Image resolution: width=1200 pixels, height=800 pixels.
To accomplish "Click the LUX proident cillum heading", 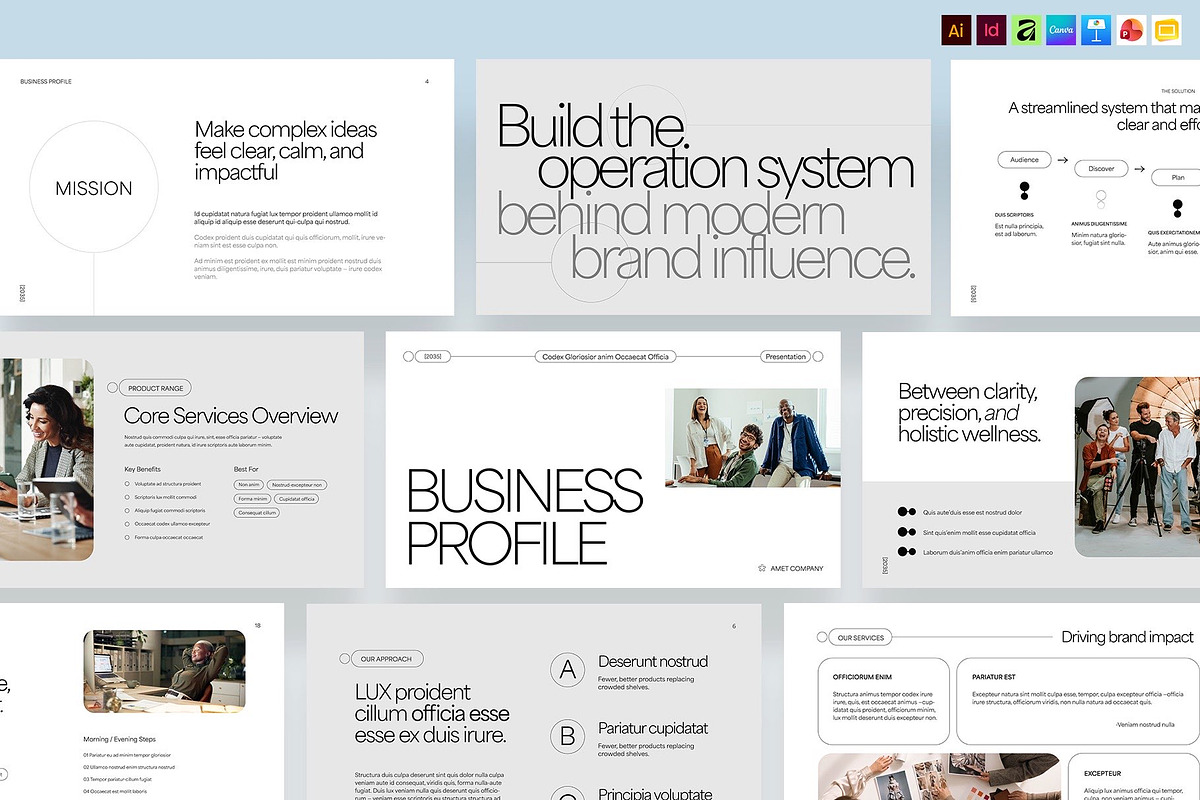I will coord(432,714).
